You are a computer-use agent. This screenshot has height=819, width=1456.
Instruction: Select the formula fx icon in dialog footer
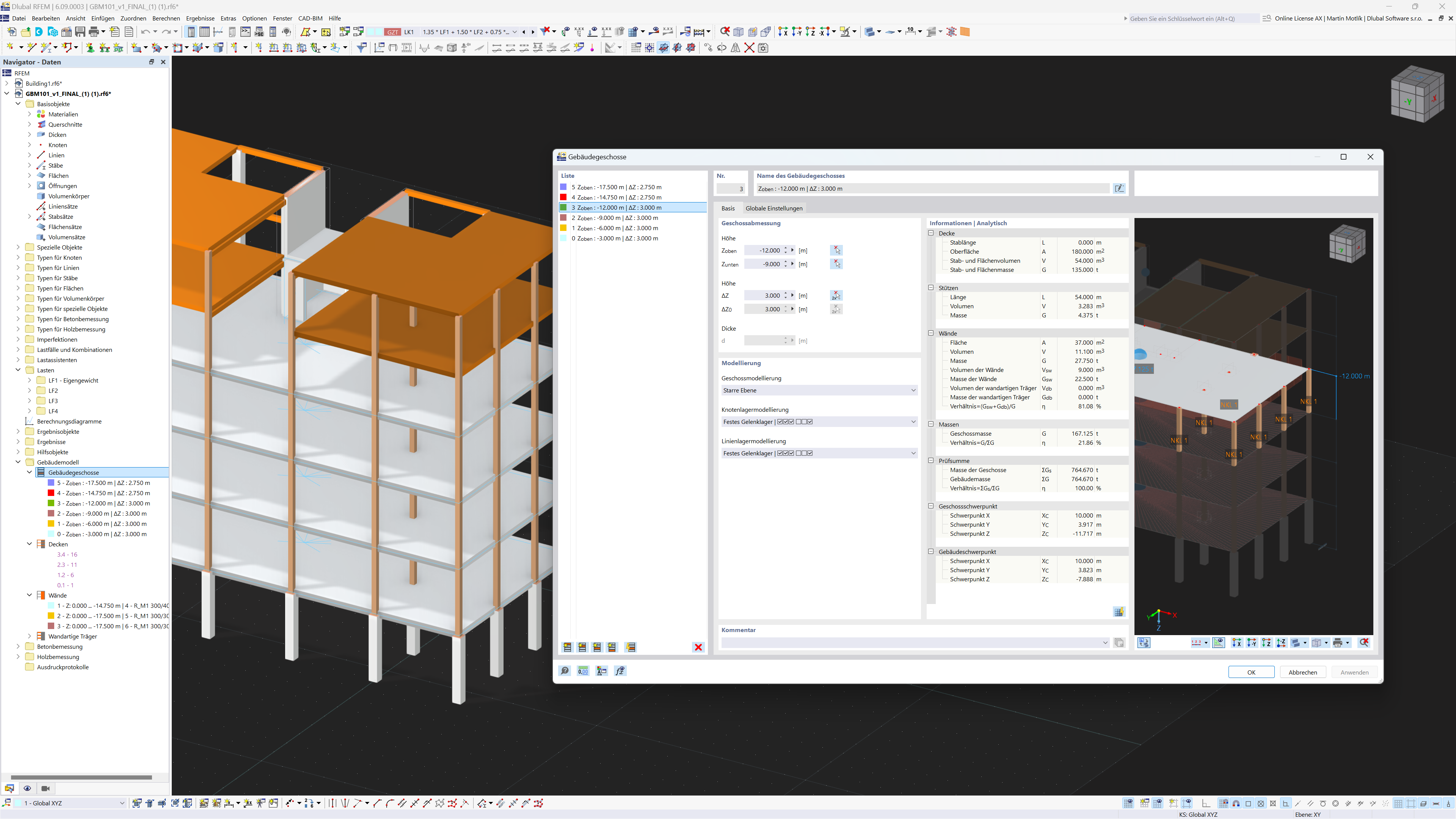click(620, 671)
